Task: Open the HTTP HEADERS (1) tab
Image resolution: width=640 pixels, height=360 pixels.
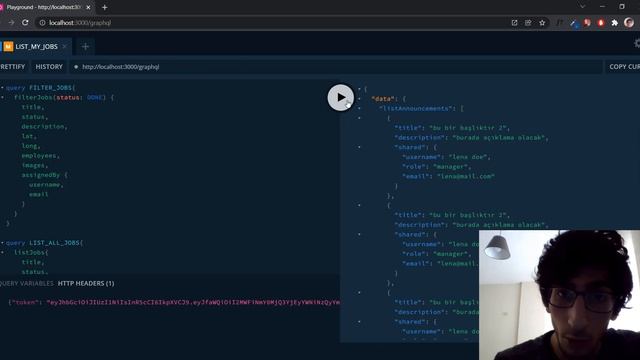Action: 86,283
